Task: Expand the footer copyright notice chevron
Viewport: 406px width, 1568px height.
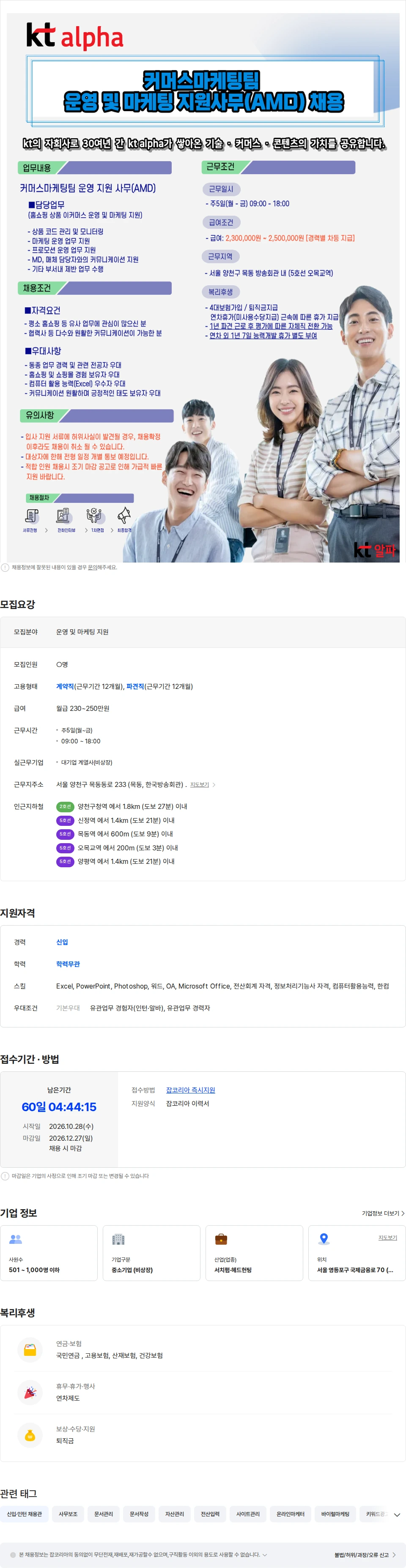Action: (x=264, y=1554)
